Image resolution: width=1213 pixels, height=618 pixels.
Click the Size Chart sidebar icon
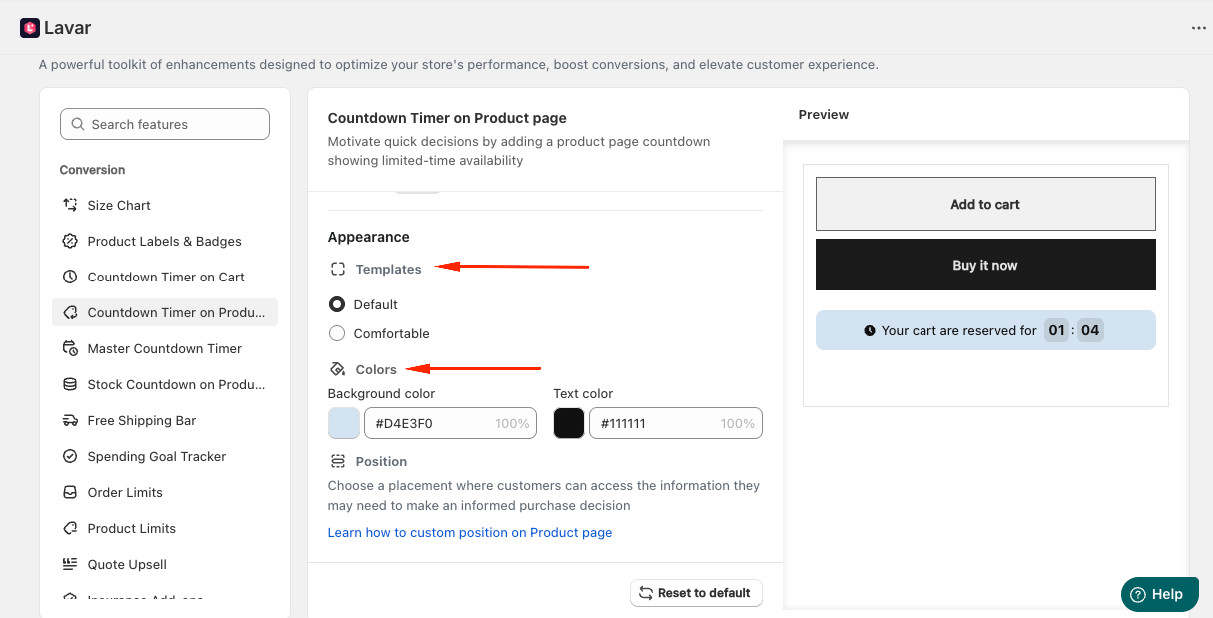click(x=70, y=205)
